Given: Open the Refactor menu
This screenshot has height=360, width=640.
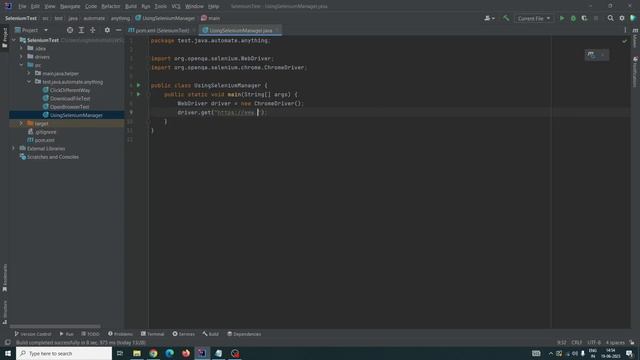Looking at the screenshot, I should pyautogui.click(x=110, y=6).
